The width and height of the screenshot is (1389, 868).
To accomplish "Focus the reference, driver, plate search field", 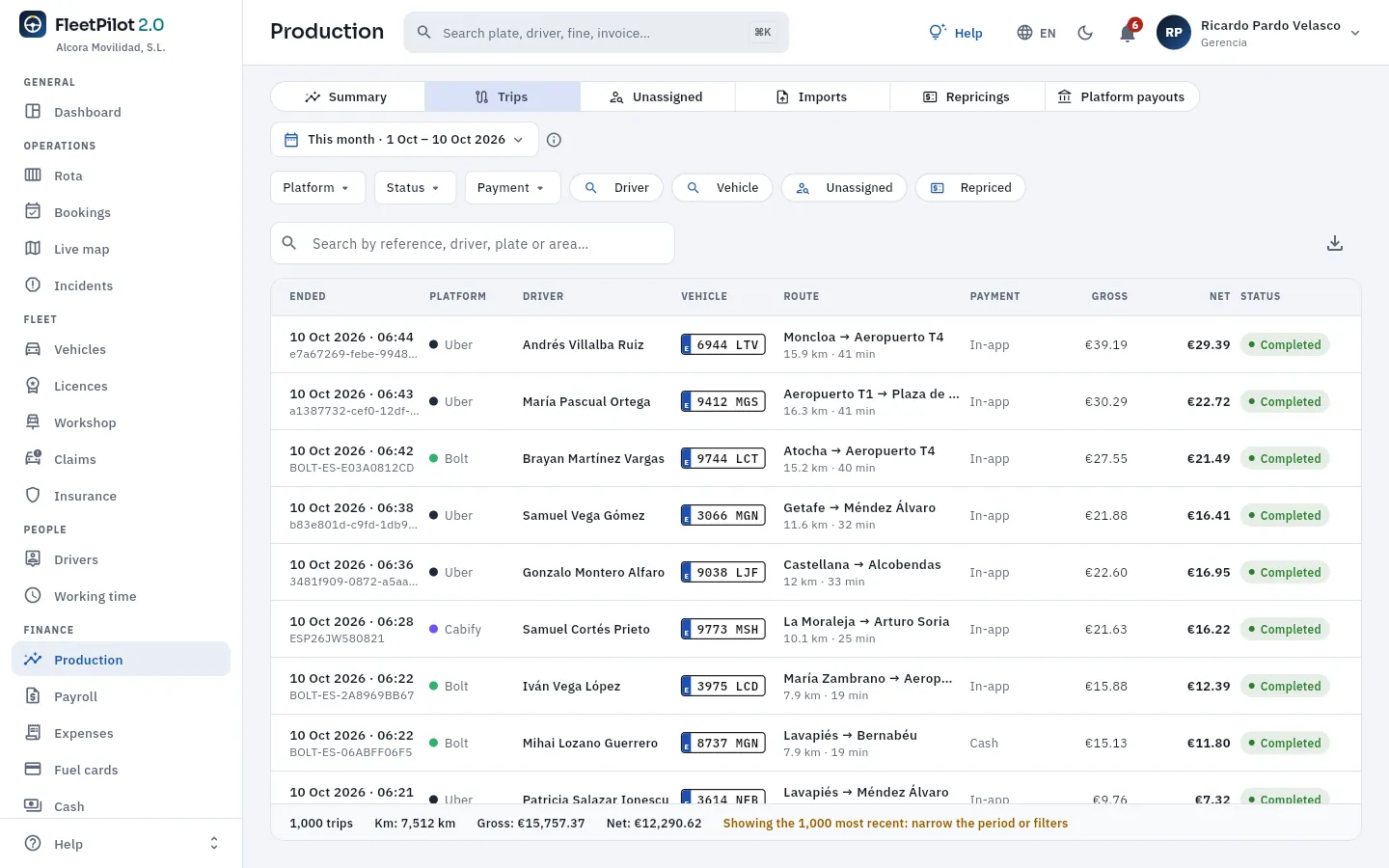I will point(473,243).
